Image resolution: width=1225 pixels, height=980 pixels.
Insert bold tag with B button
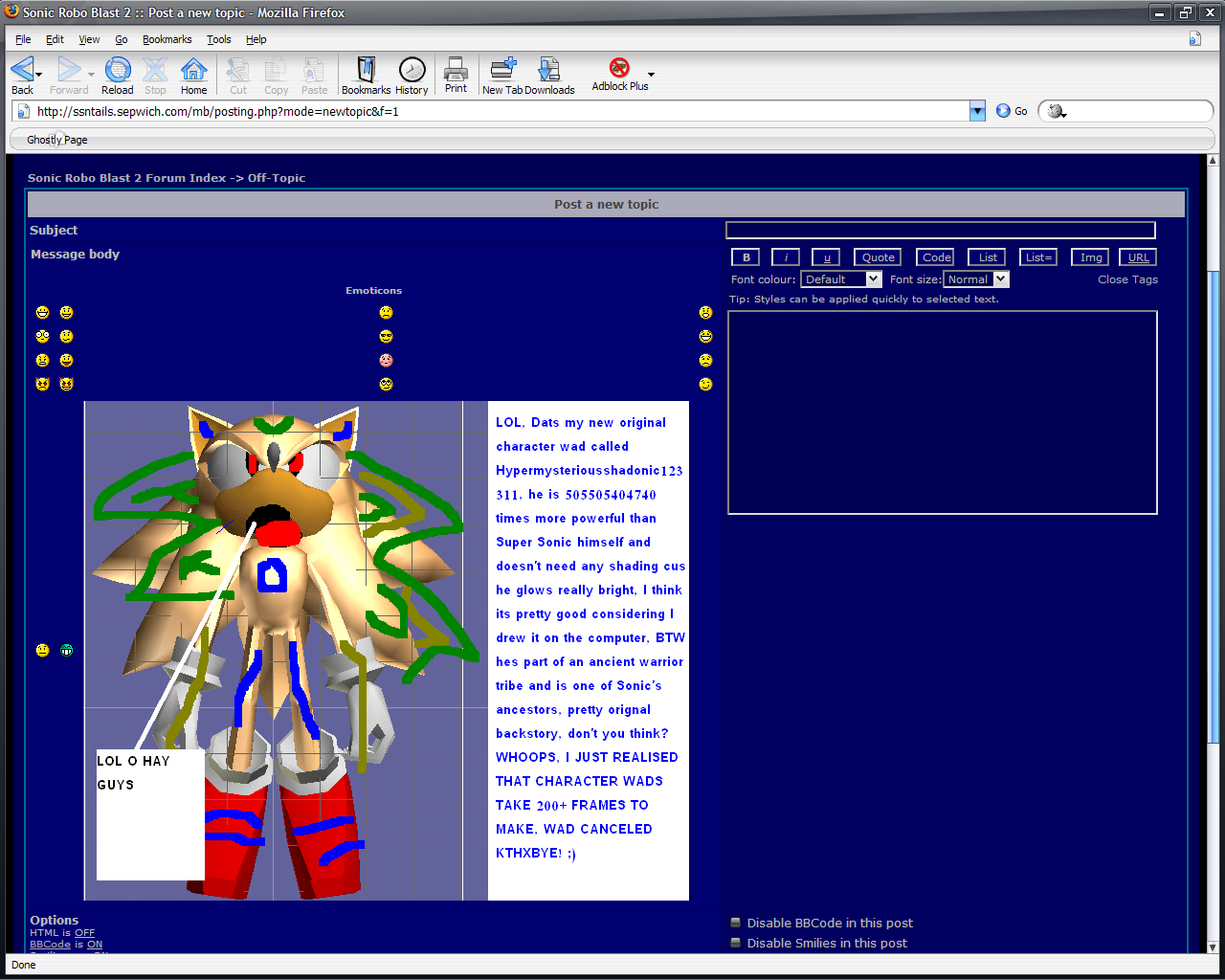(746, 257)
